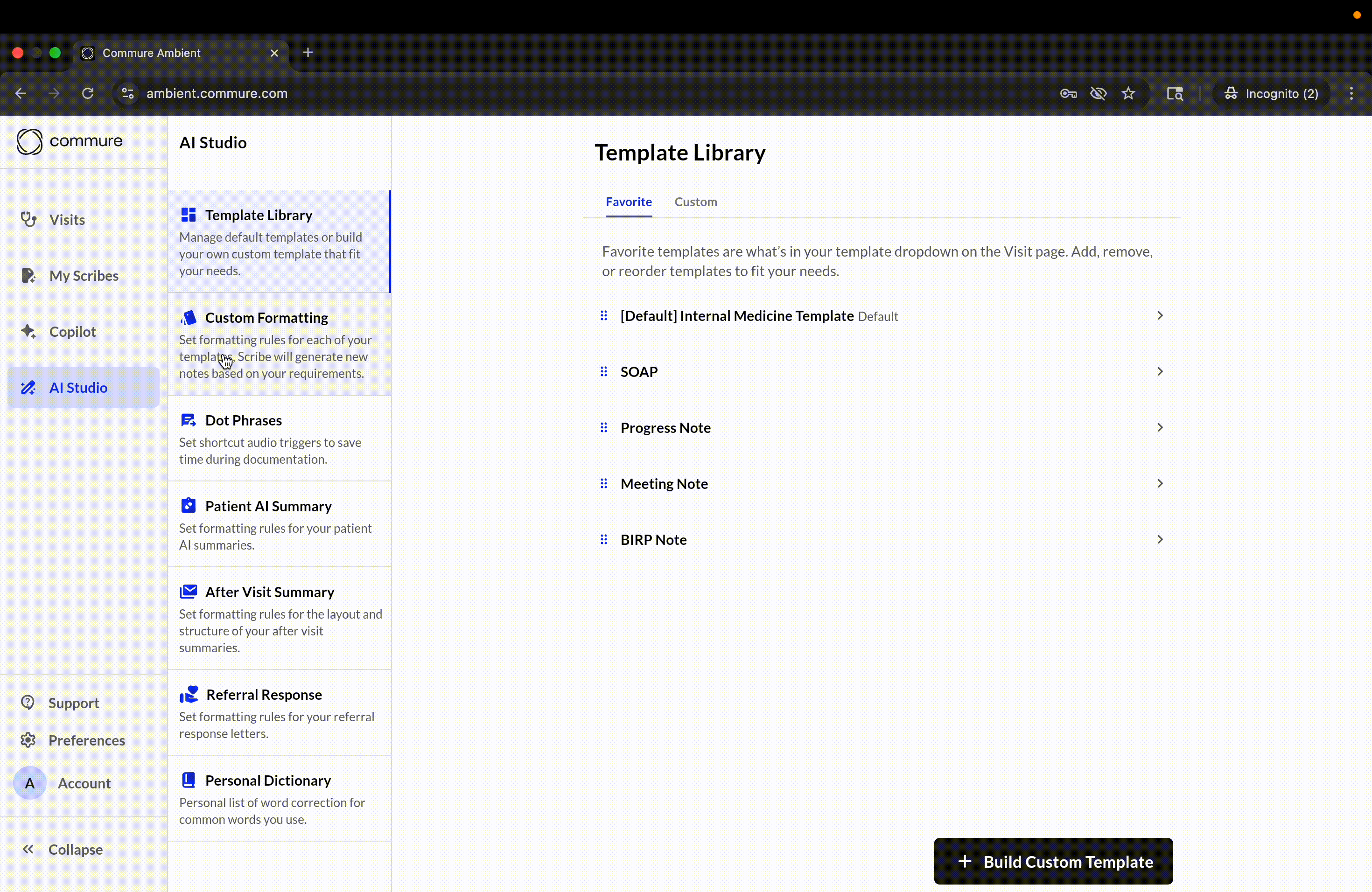The height and width of the screenshot is (892, 1372).
Task: Select the My Scribes icon
Action: [28, 275]
